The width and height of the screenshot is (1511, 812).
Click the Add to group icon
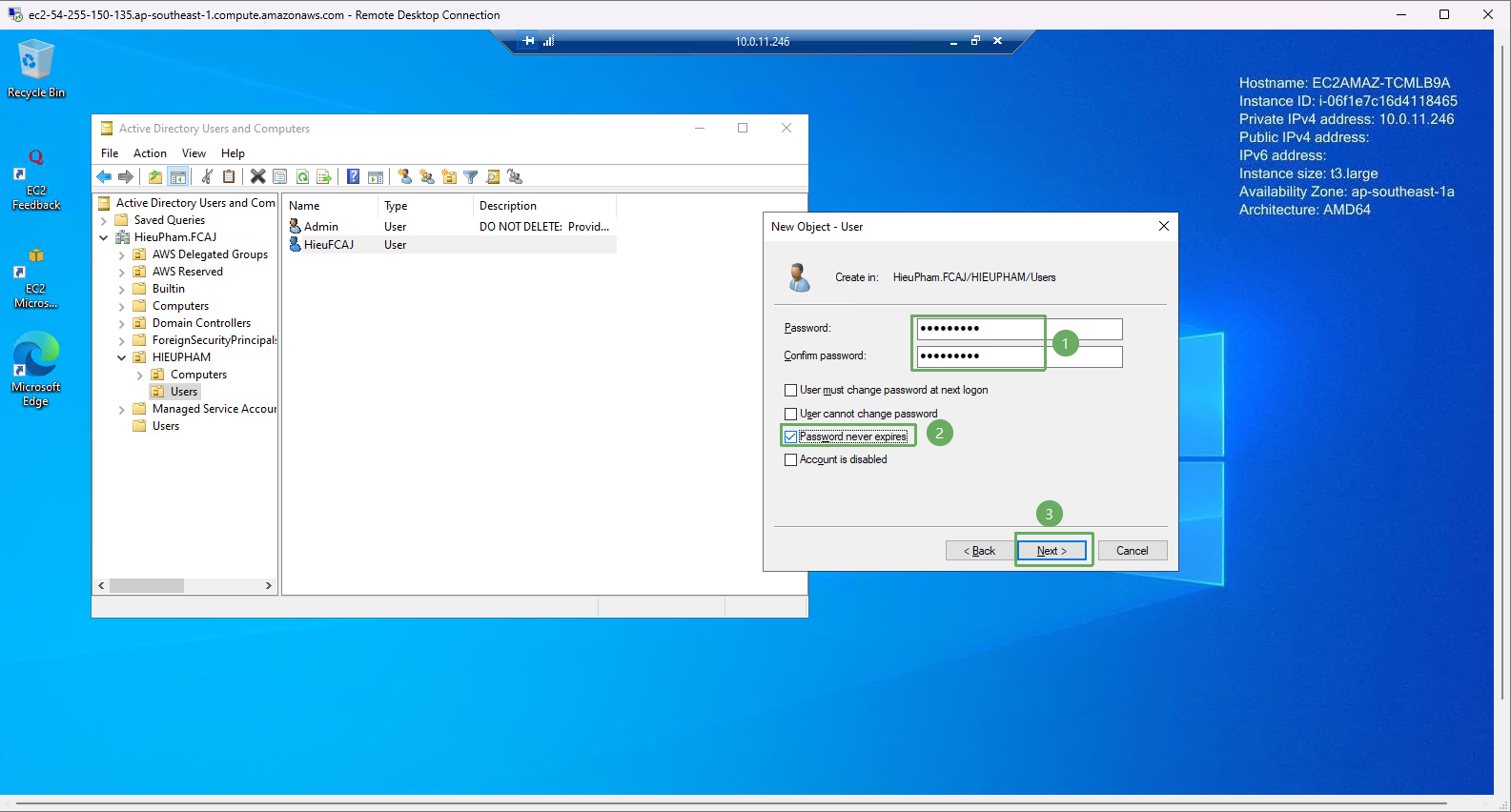(x=515, y=176)
